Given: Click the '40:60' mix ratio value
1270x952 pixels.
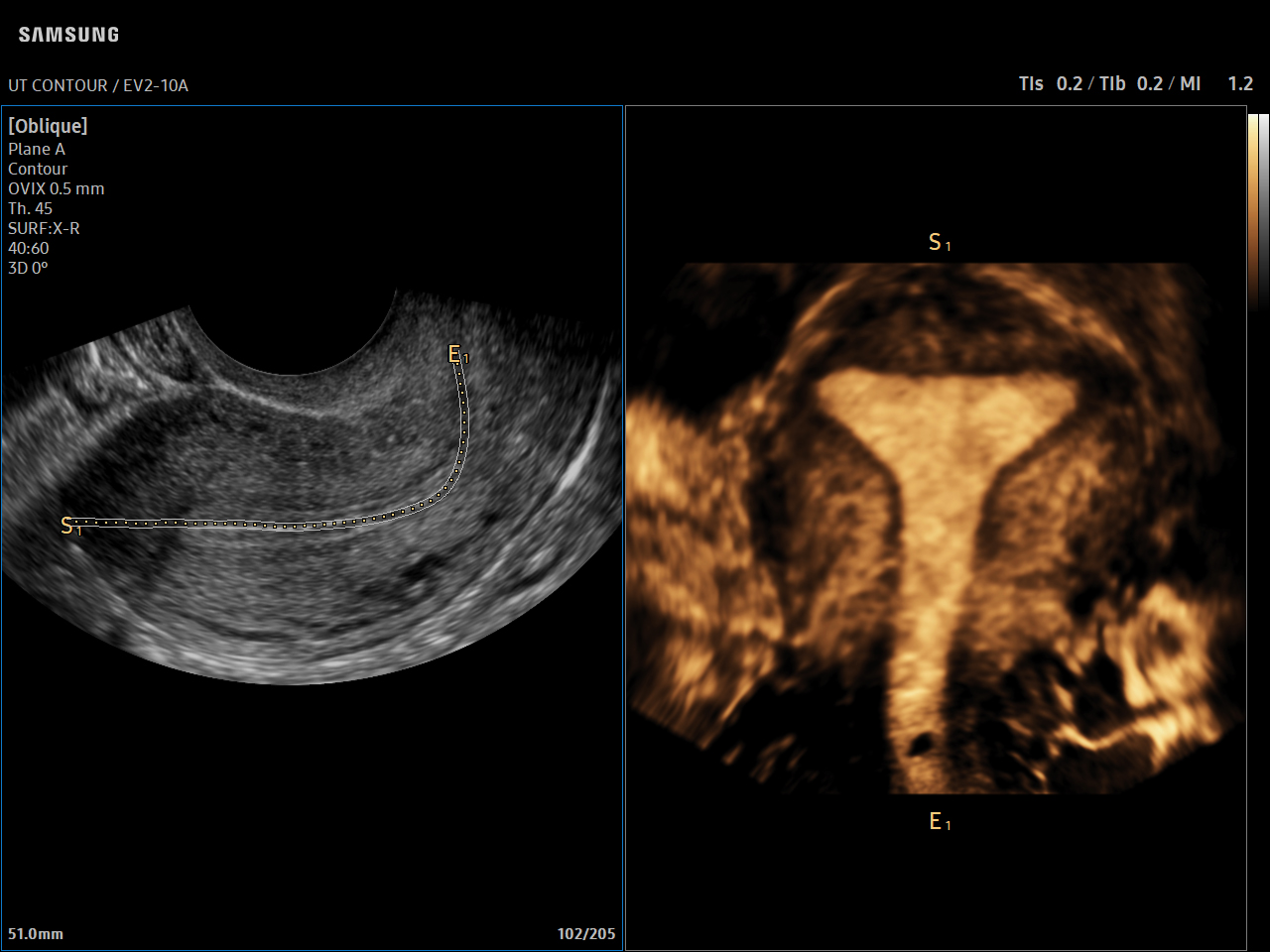Looking at the screenshot, I should [29, 248].
